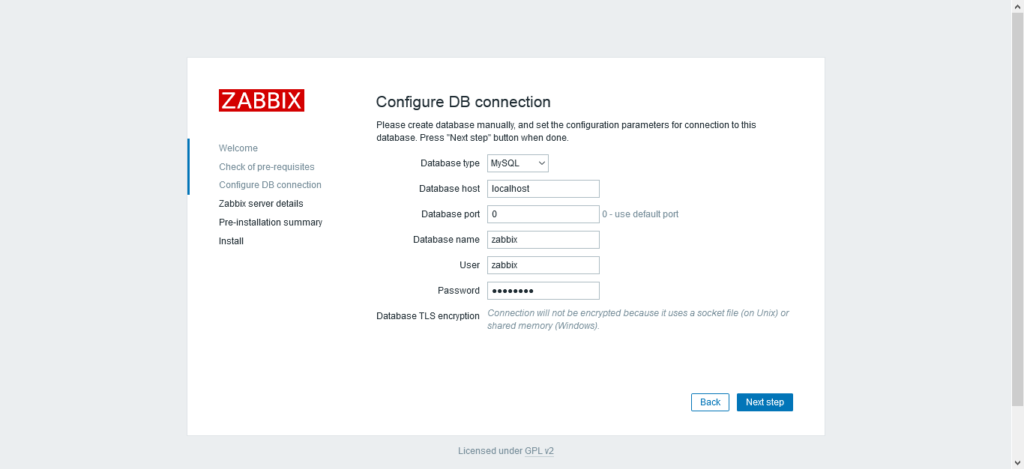The image size is (1024, 469).
Task: Open the Database type MySQL dropdown
Action: pyautogui.click(x=518, y=163)
